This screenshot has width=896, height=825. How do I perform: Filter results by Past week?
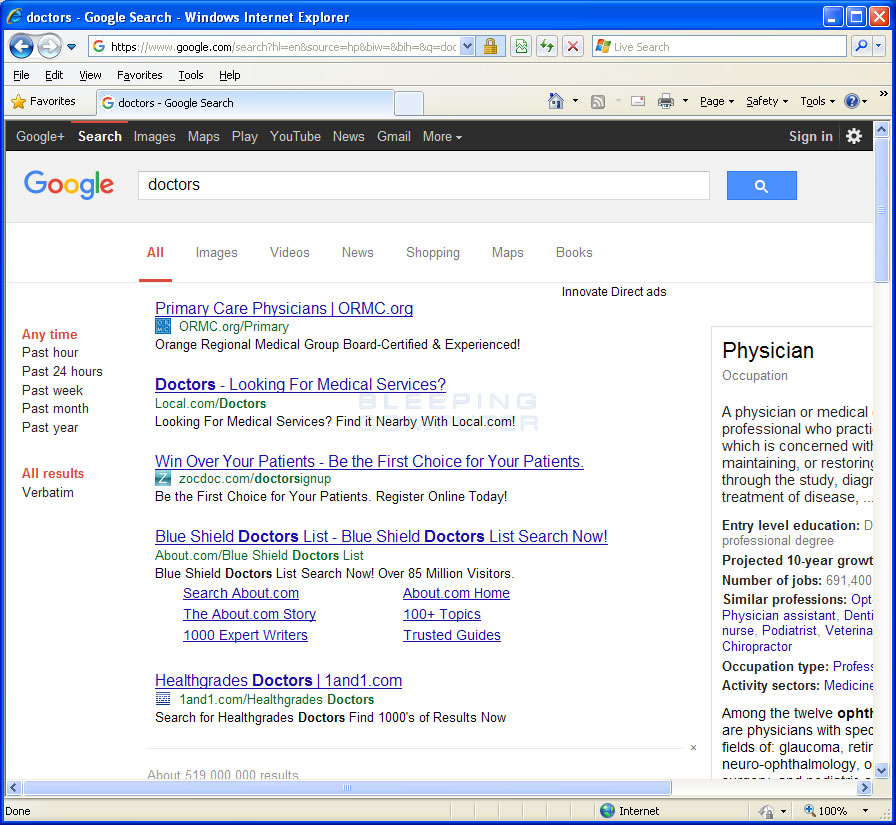[52, 390]
